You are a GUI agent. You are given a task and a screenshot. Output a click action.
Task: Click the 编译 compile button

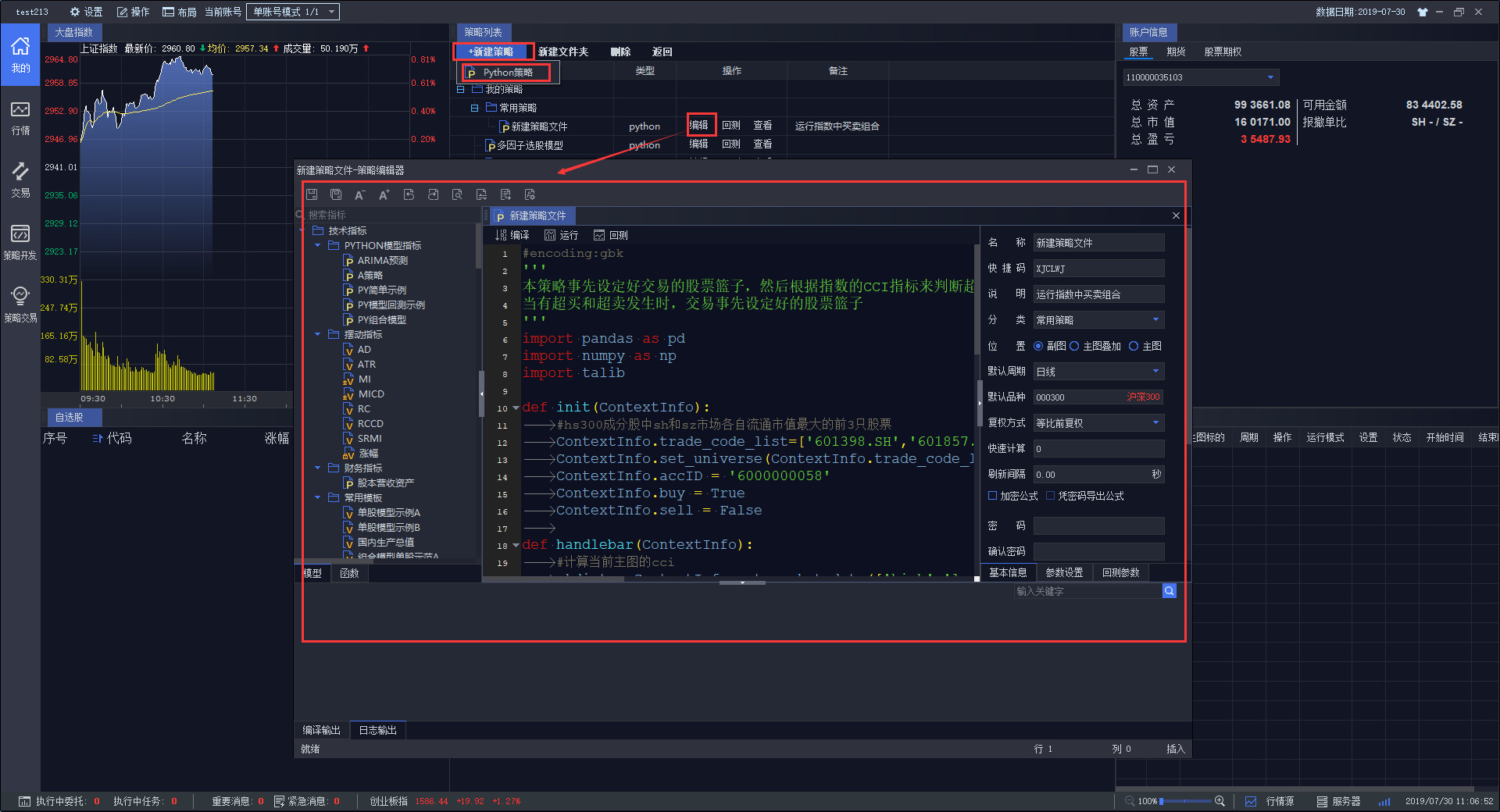512,235
